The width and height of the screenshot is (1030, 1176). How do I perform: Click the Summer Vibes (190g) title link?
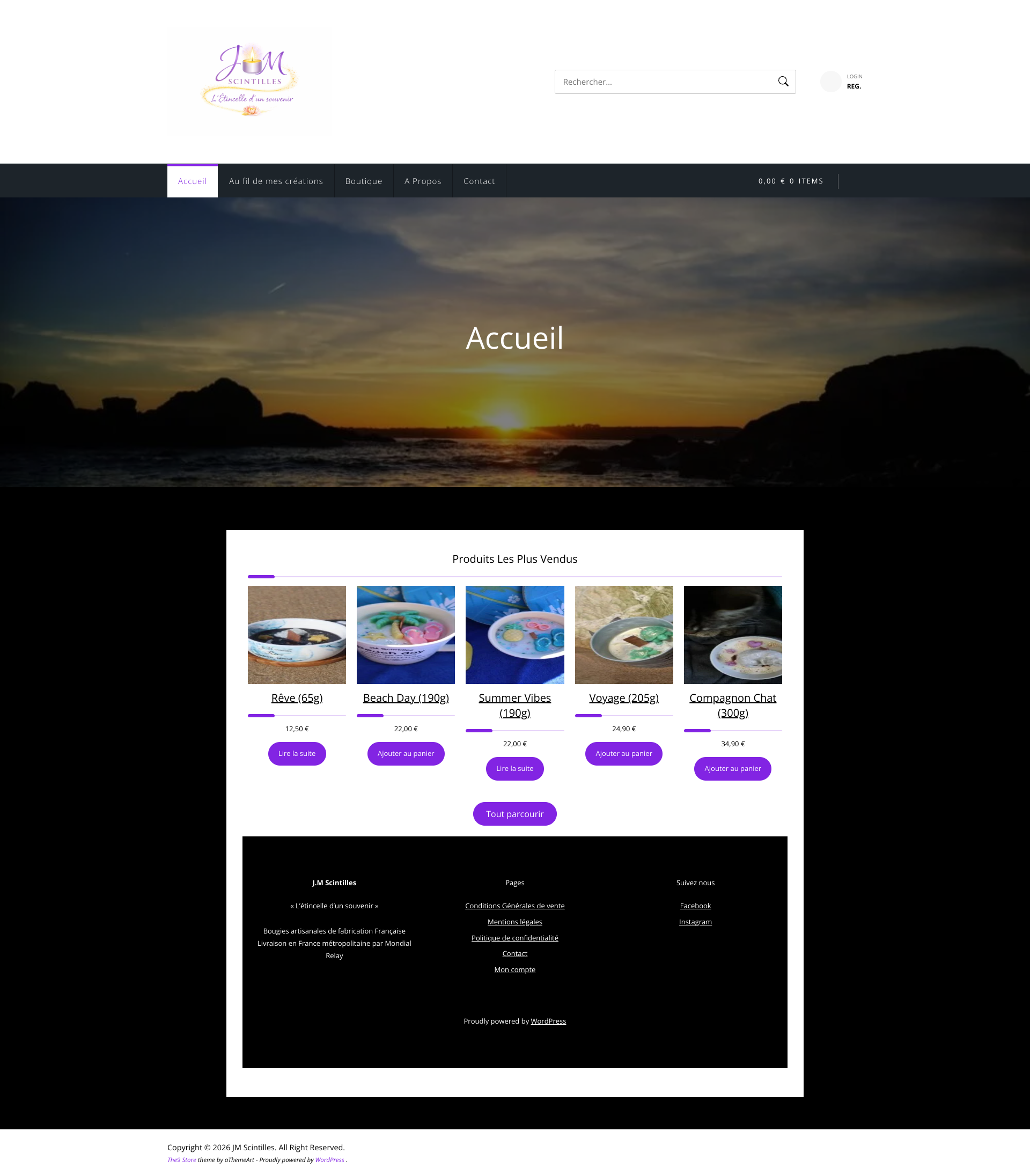(514, 705)
